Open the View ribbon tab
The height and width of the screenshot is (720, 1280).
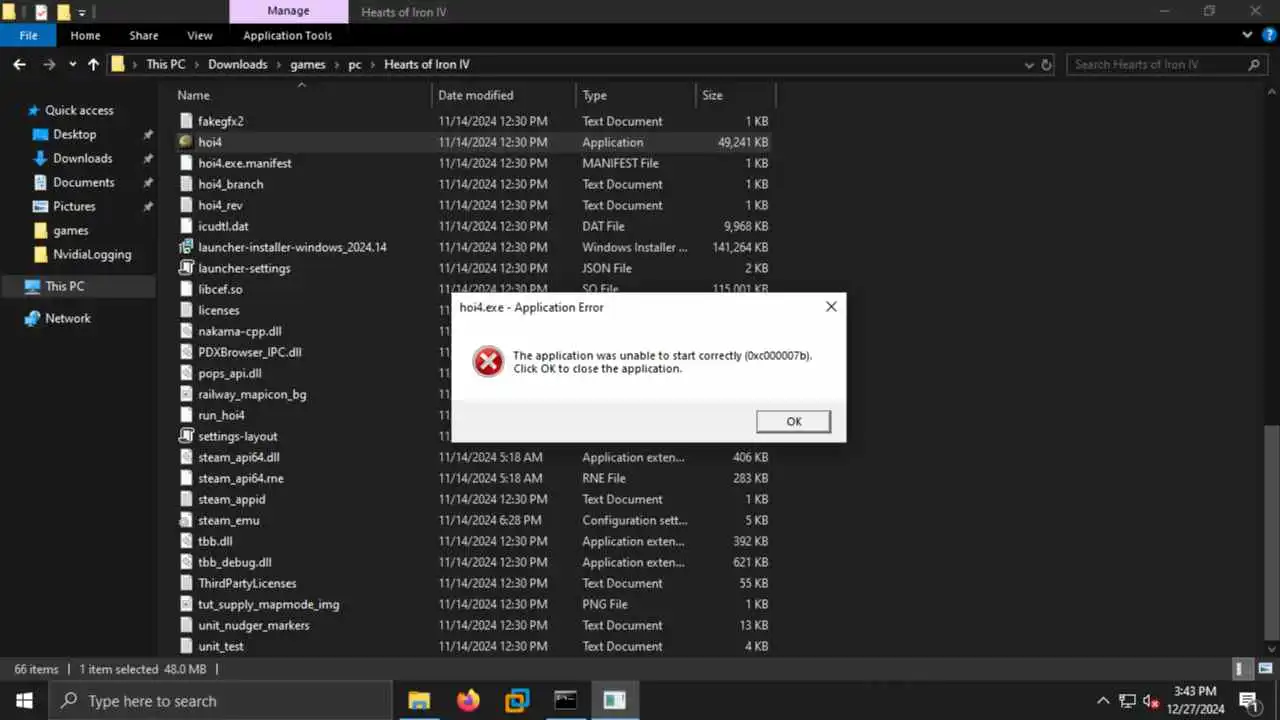tap(200, 35)
